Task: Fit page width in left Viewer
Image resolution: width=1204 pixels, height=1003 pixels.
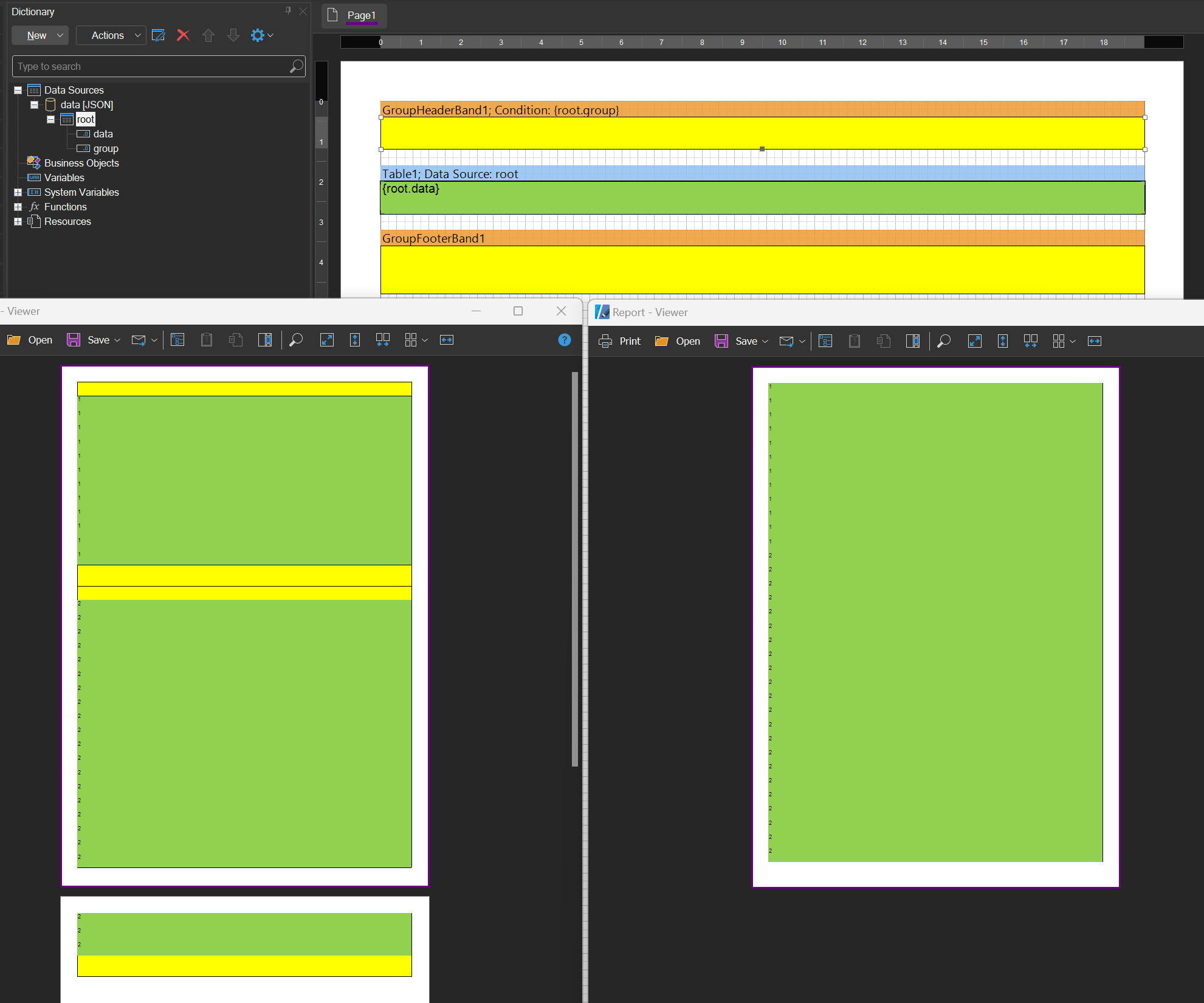Action: pos(447,340)
